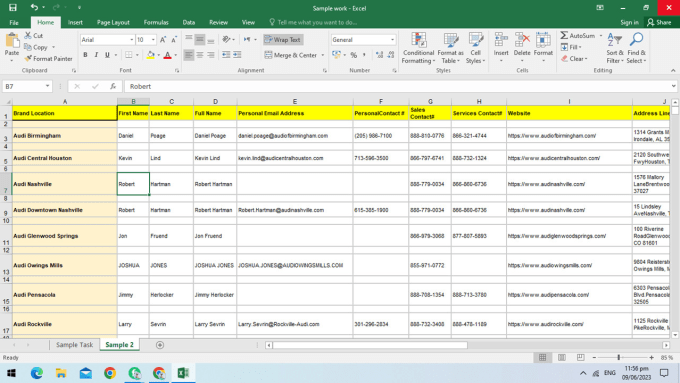Open Sort & Filter menu

[x=615, y=48]
